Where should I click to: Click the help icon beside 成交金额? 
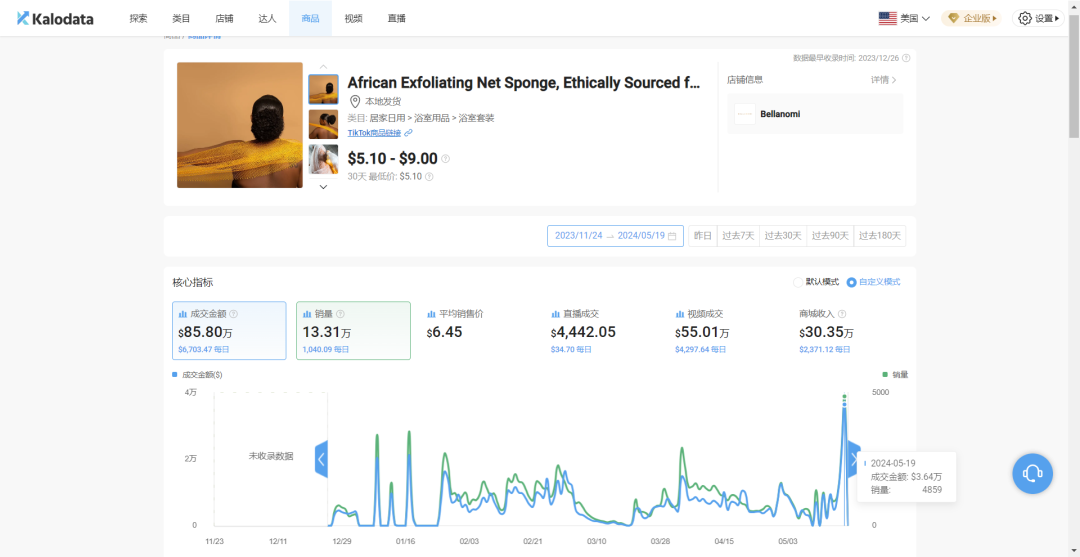(x=234, y=314)
